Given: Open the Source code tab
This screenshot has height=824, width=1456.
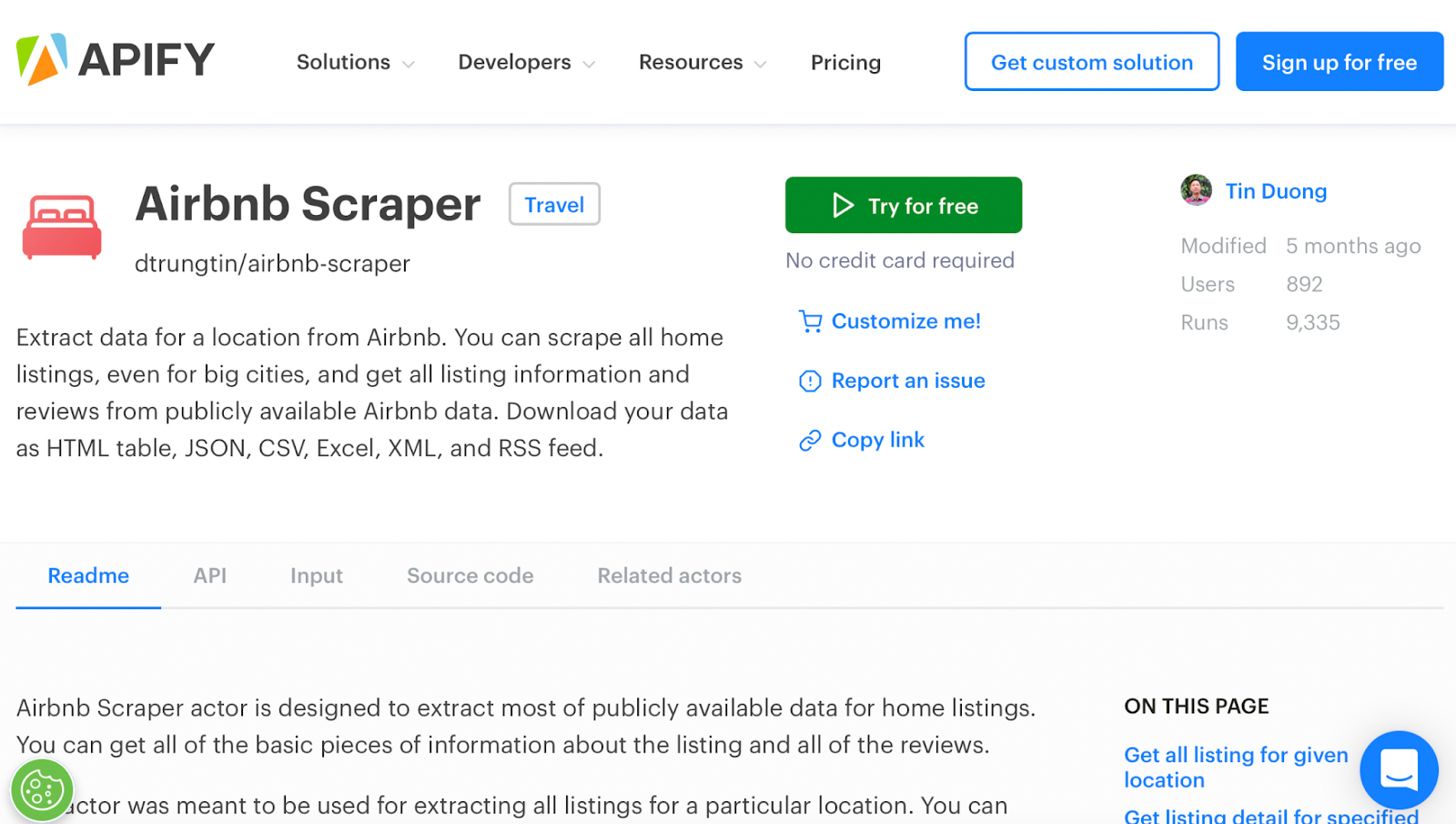Looking at the screenshot, I should point(470,575).
